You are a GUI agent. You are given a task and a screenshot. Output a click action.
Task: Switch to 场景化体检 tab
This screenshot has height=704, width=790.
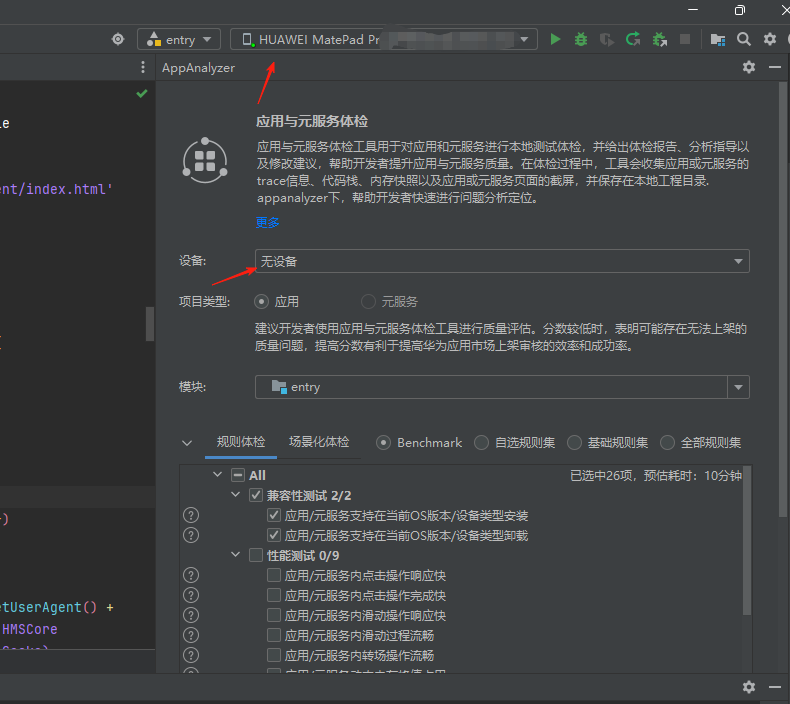tap(319, 442)
